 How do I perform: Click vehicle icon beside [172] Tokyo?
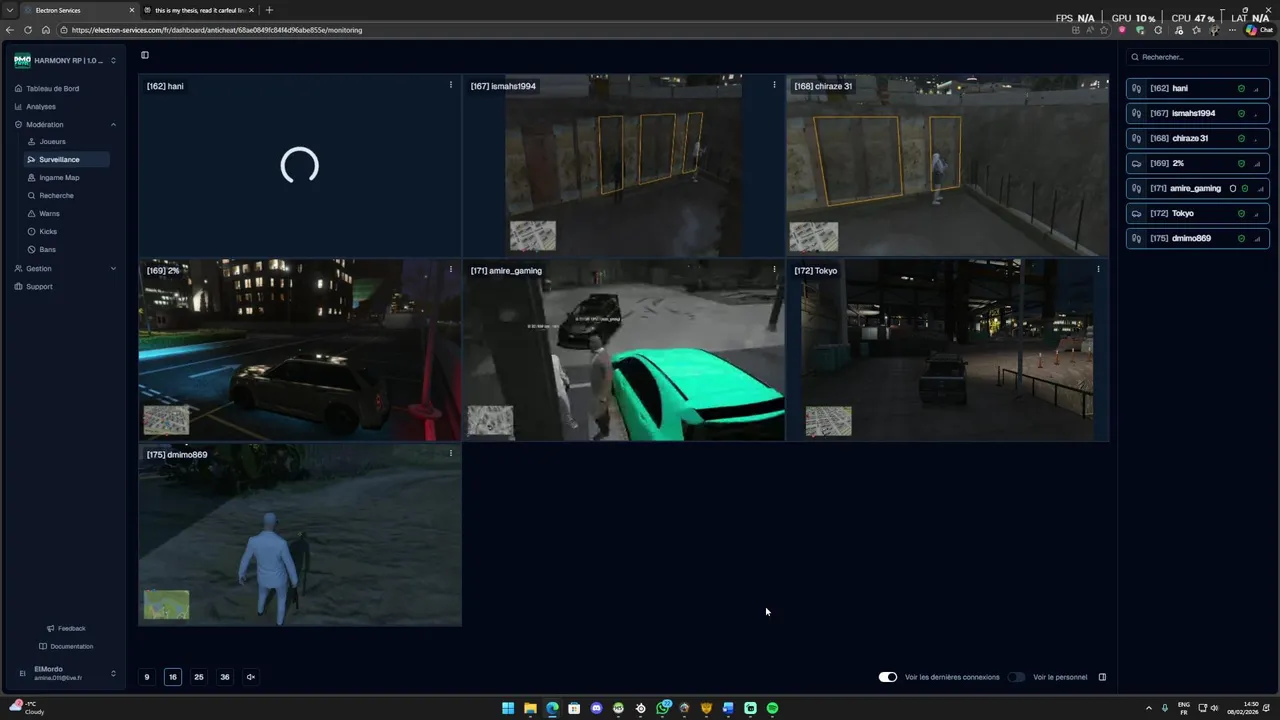(x=1137, y=214)
